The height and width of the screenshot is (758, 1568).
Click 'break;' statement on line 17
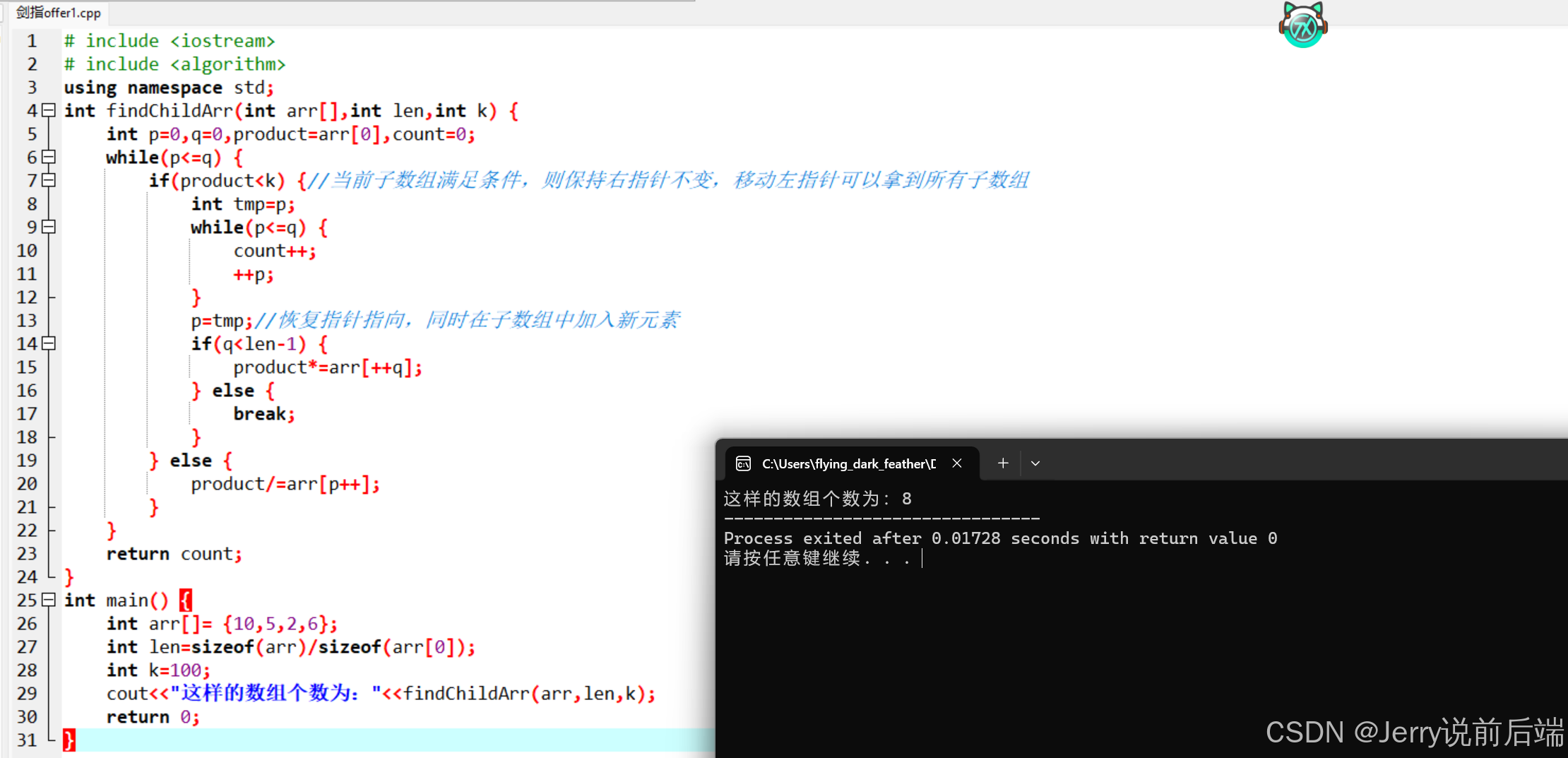click(x=264, y=414)
